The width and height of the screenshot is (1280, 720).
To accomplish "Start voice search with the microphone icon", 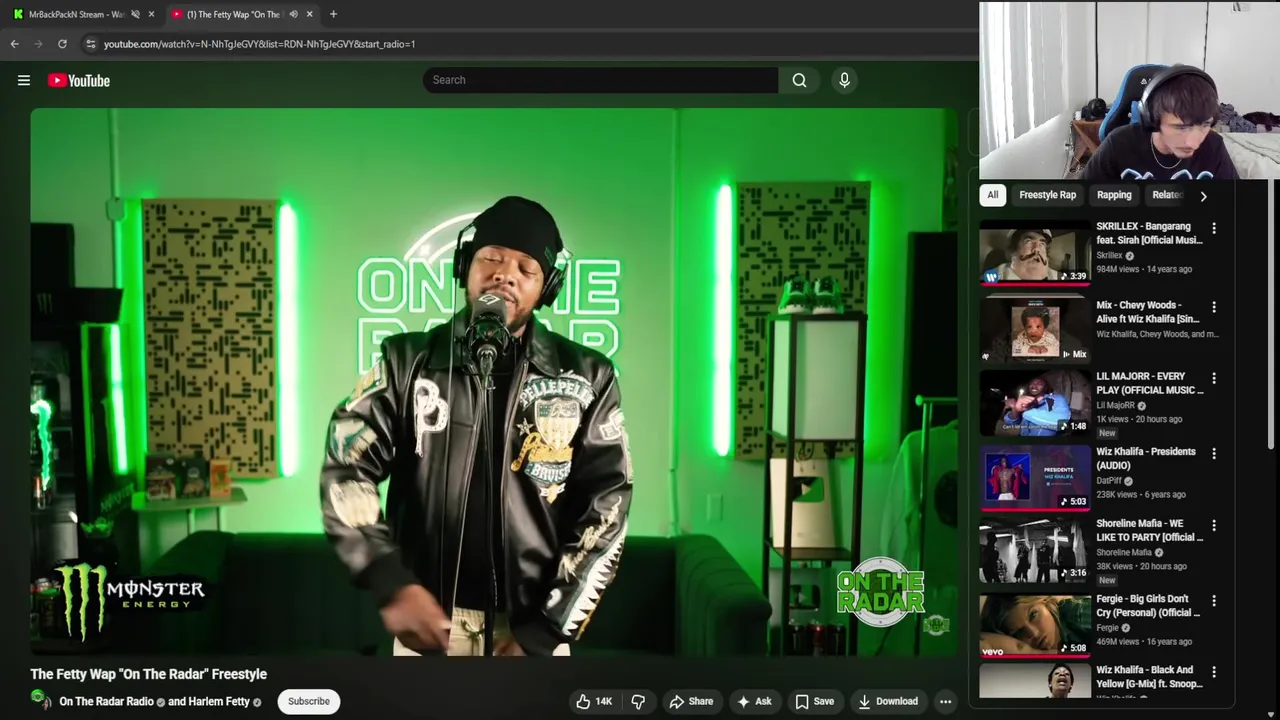I will click(x=844, y=80).
